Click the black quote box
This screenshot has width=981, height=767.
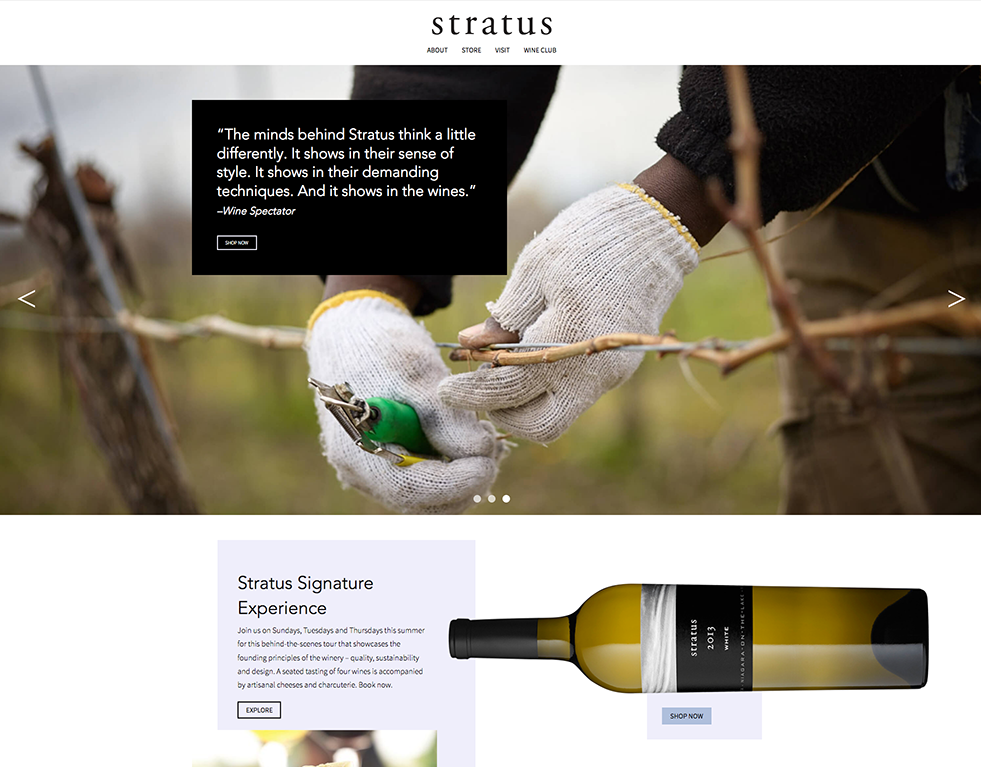[x=349, y=187]
